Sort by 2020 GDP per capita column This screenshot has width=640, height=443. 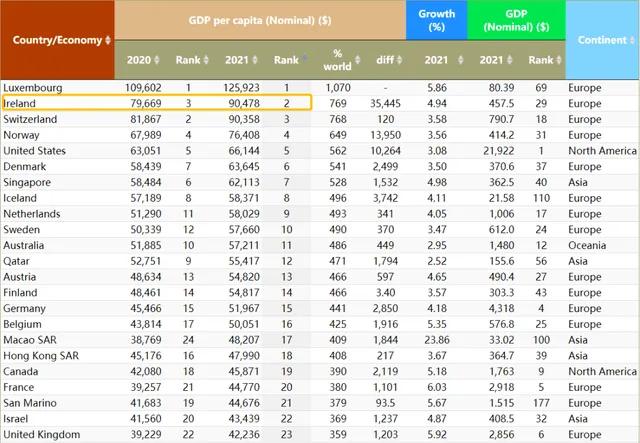coord(139,60)
